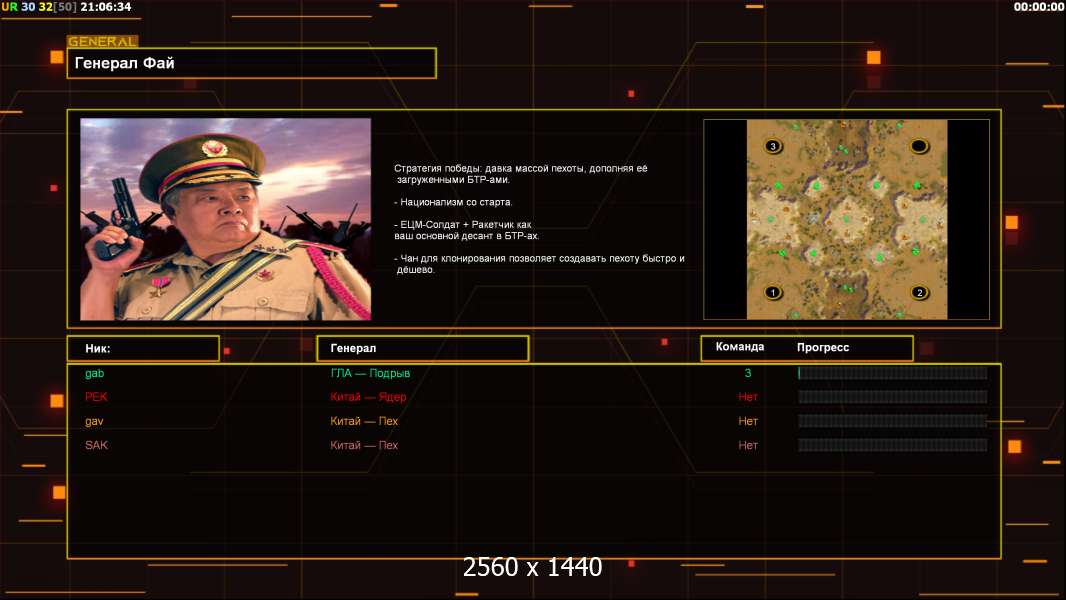This screenshot has width=1066, height=600.
Task: Select the "Ник:" column header
Action: (x=143, y=348)
